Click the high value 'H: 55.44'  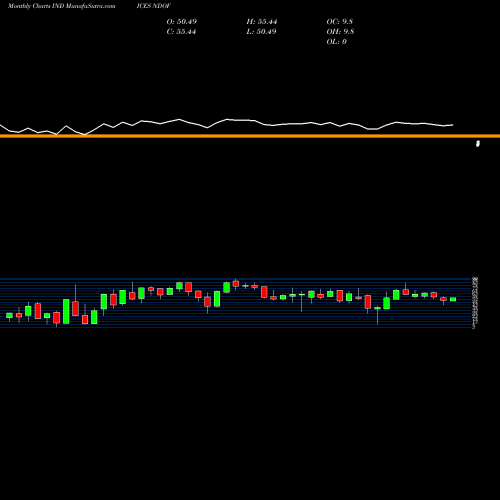pyautogui.click(x=262, y=22)
